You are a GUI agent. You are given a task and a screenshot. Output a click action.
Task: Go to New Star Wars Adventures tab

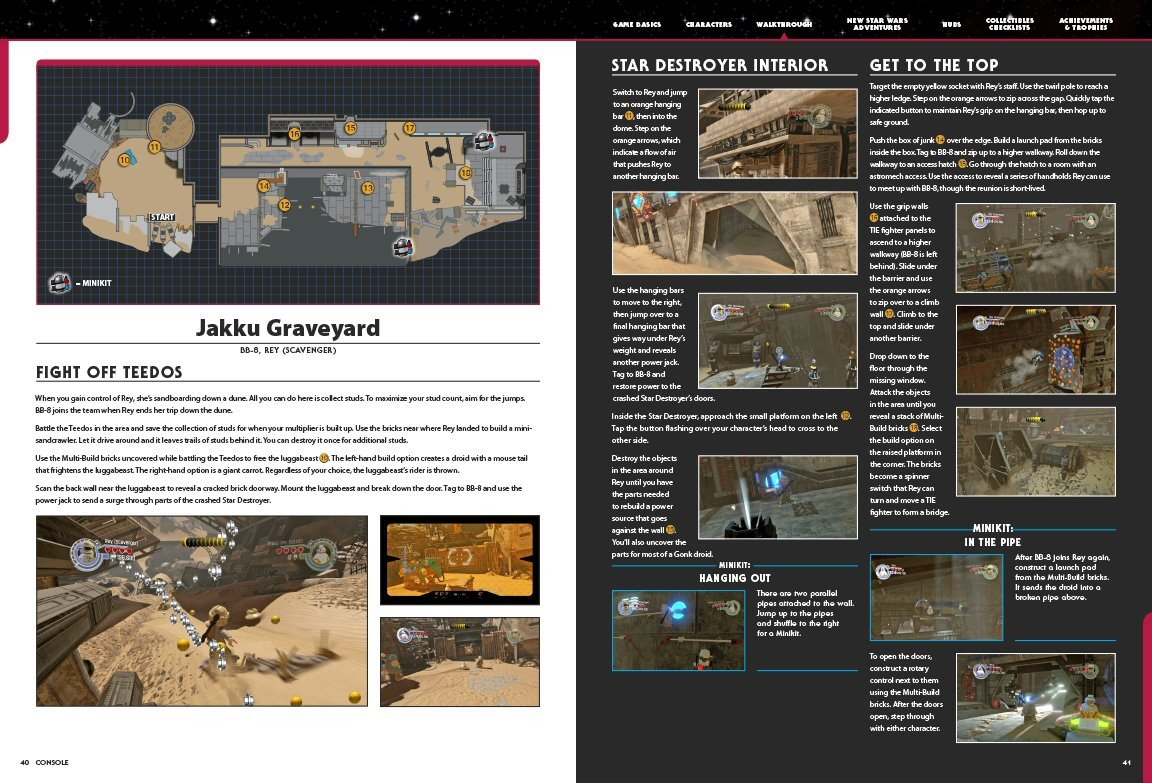pyautogui.click(x=877, y=24)
